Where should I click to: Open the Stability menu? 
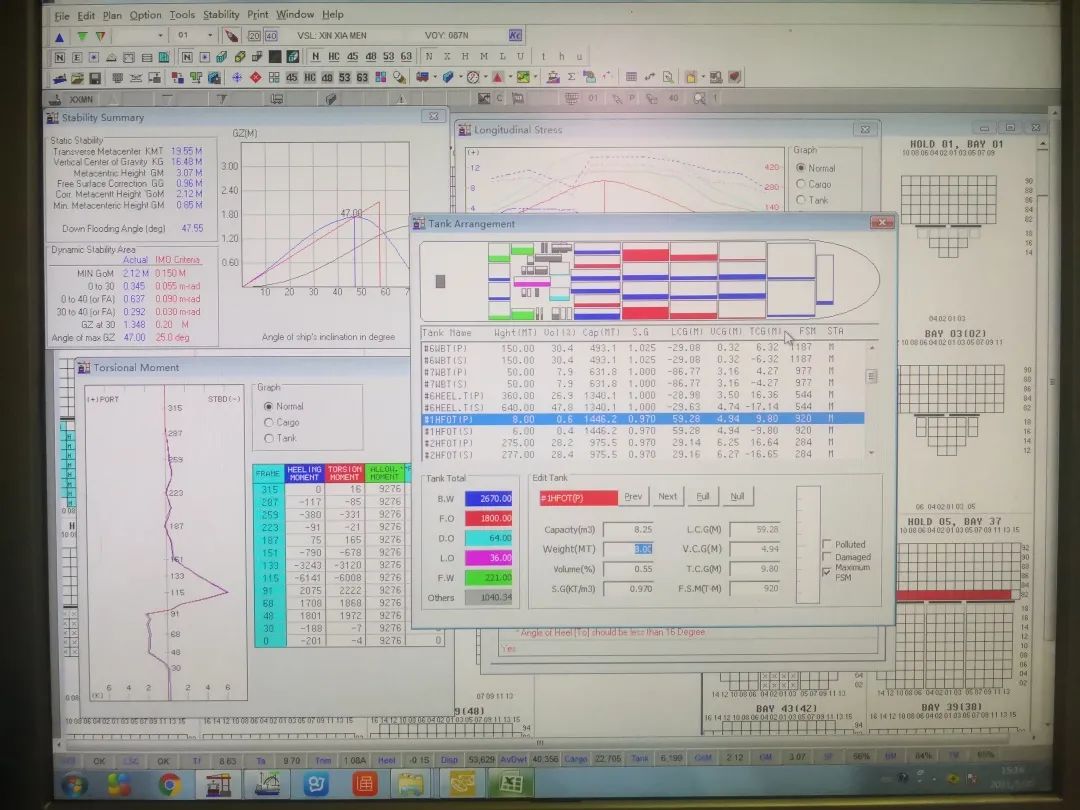click(x=221, y=15)
